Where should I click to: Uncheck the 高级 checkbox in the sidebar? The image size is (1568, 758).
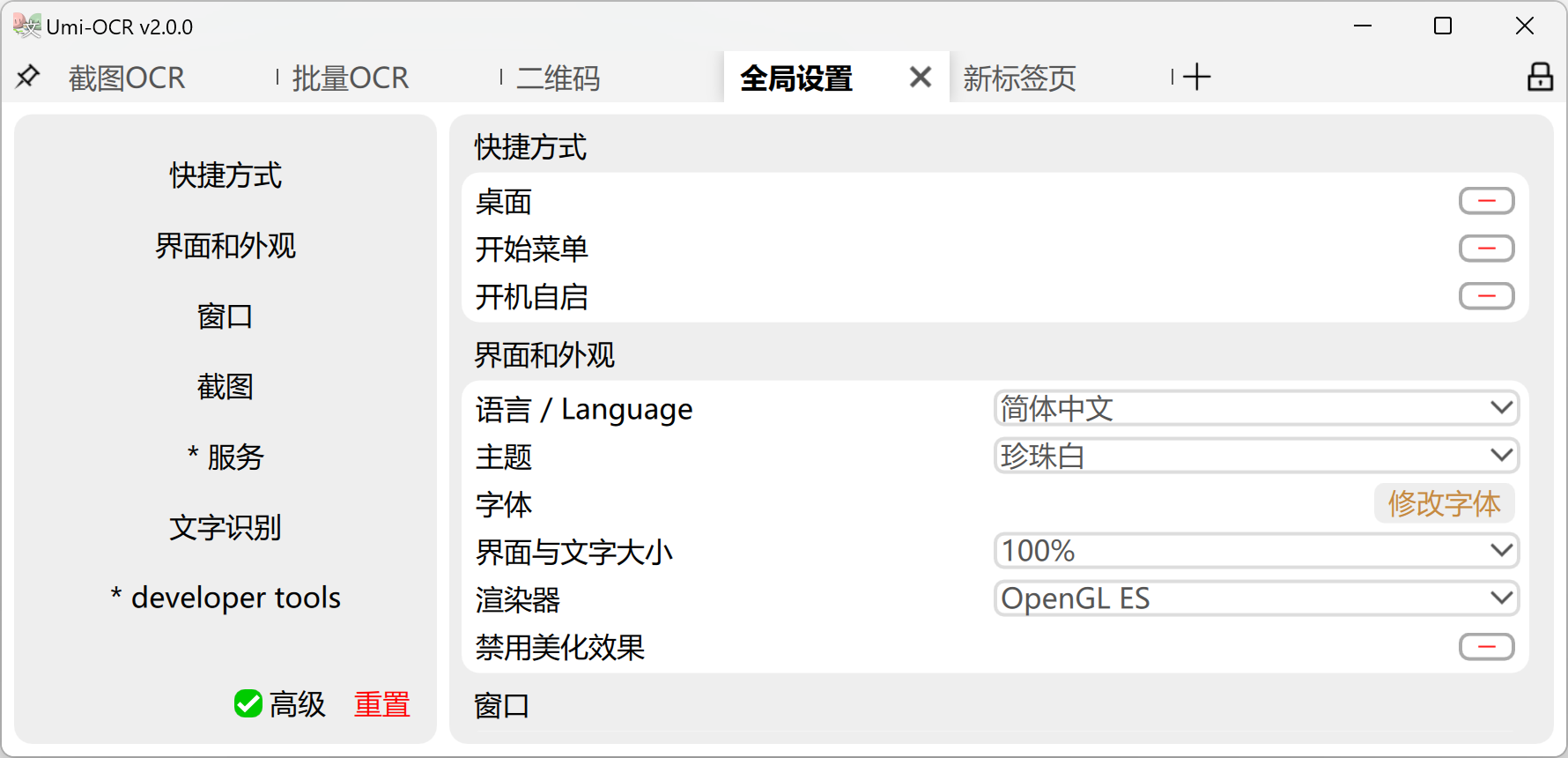tap(248, 703)
